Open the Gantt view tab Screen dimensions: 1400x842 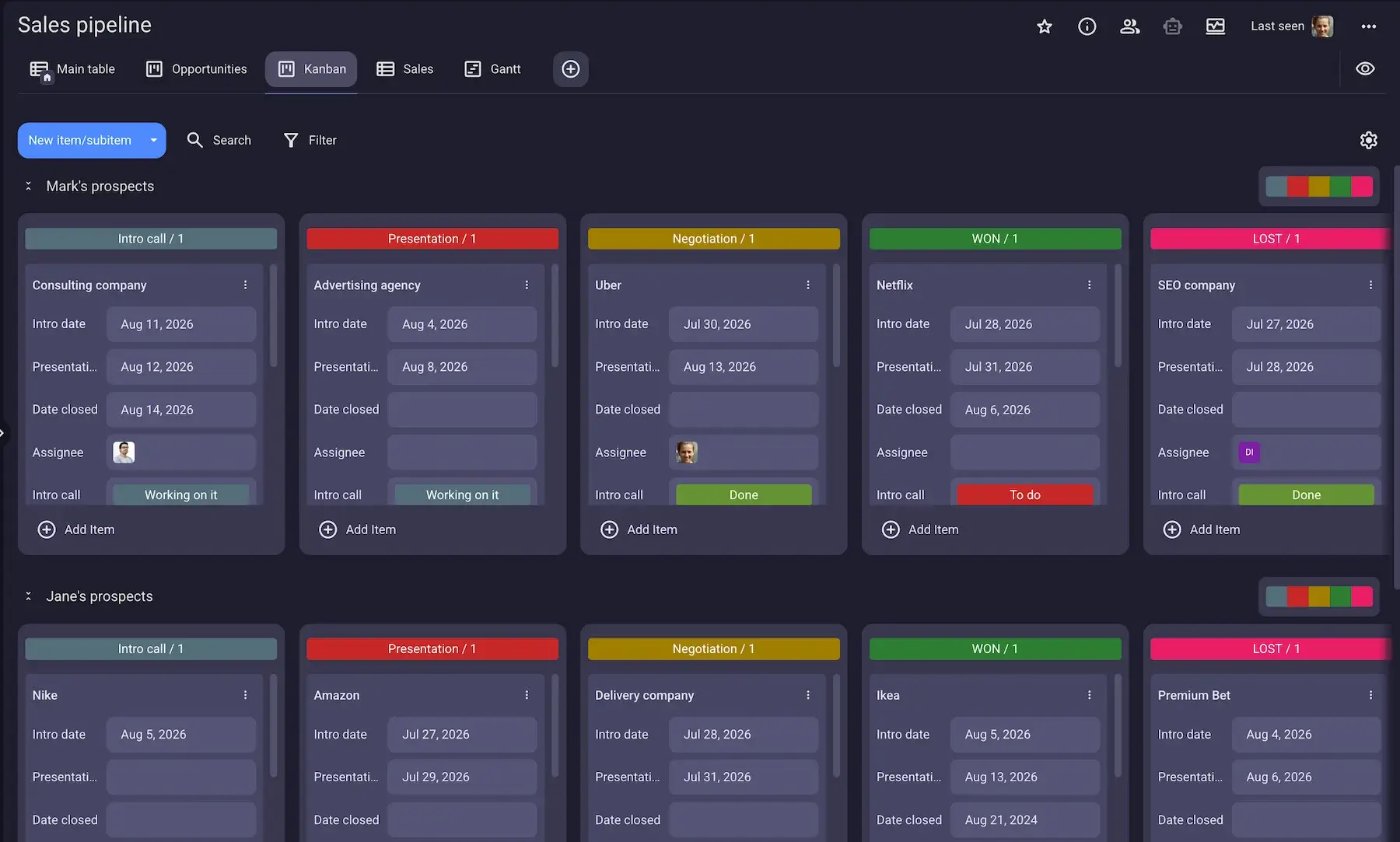pos(492,69)
